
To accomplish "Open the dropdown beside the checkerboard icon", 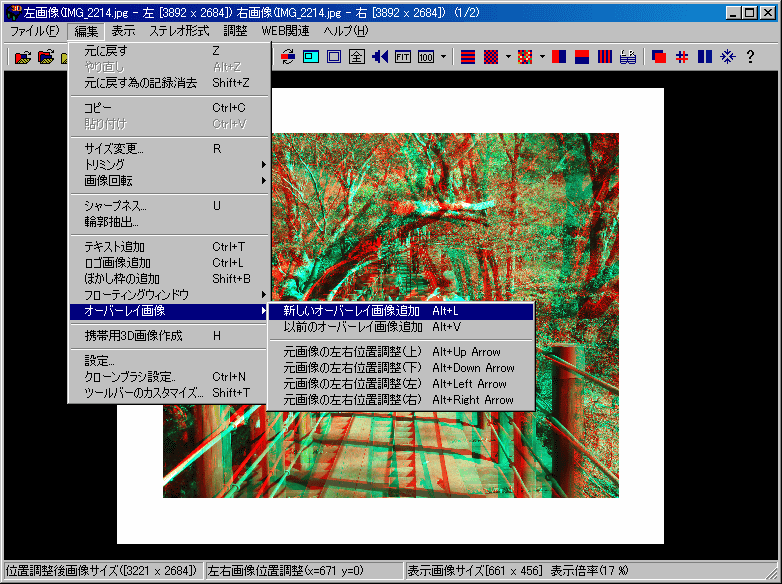I will [508, 57].
